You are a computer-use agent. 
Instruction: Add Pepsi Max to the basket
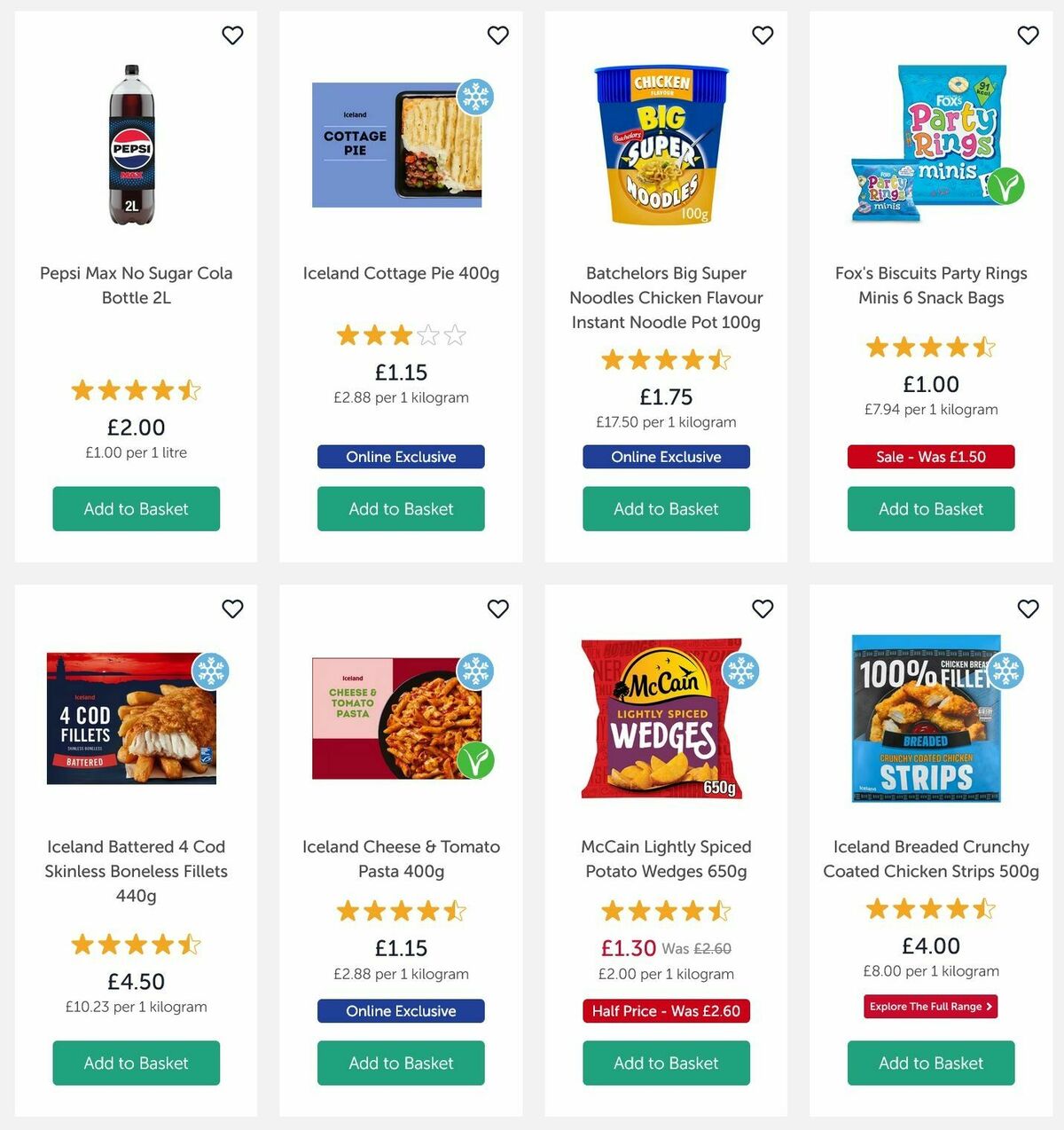coord(135,509)
